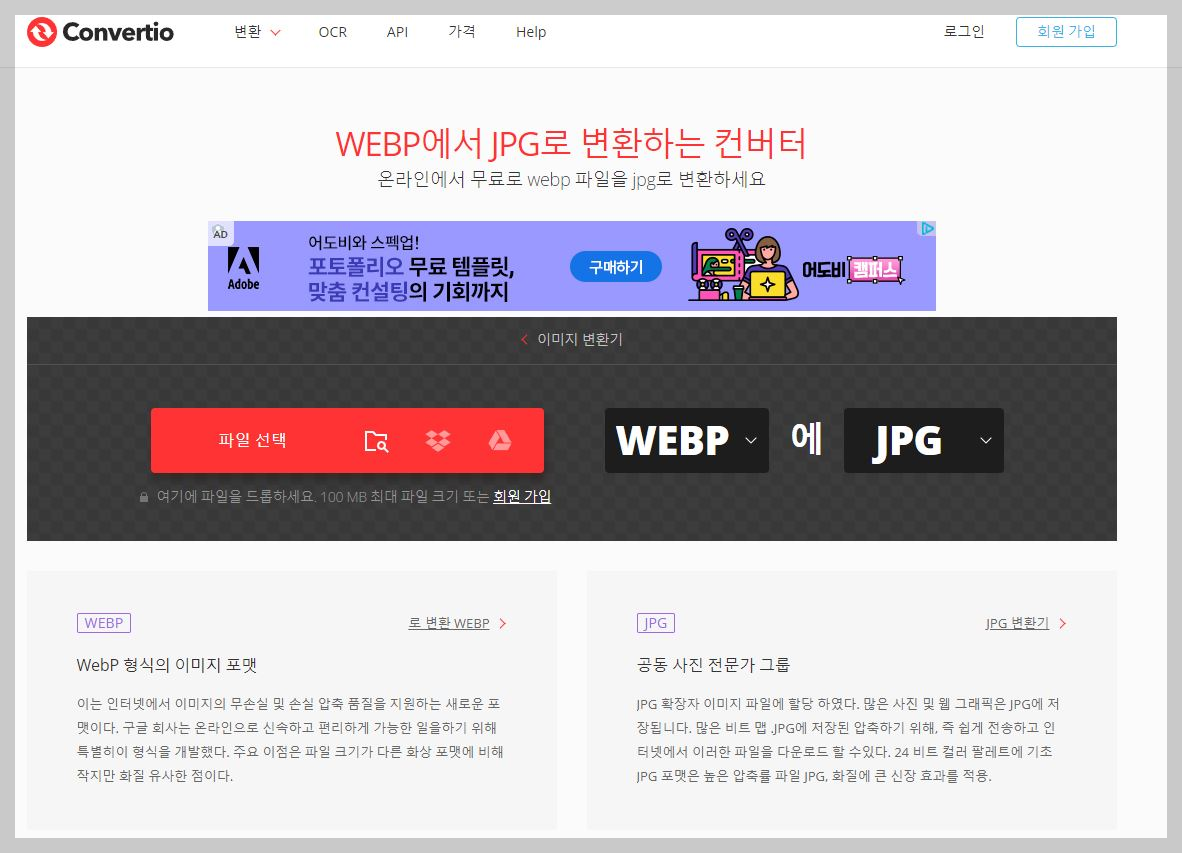Click the title 'WEBP에서 JPG로 변환하는 컨버터'
This screenshot has width=1182, height=853.
coord(571,143)
